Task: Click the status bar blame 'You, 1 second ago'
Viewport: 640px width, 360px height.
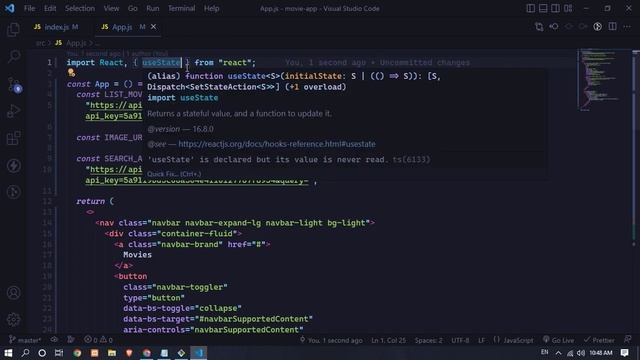Action: click(331, 340)
